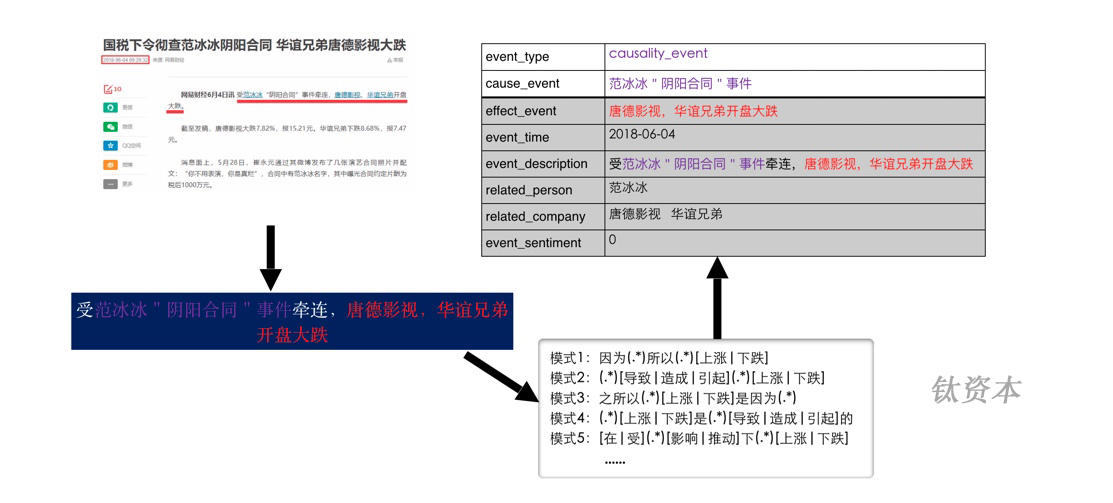Open the 华谊兄弟 hyperlink in the article
Screen dimensions: 1113x503
pos(378,94)
